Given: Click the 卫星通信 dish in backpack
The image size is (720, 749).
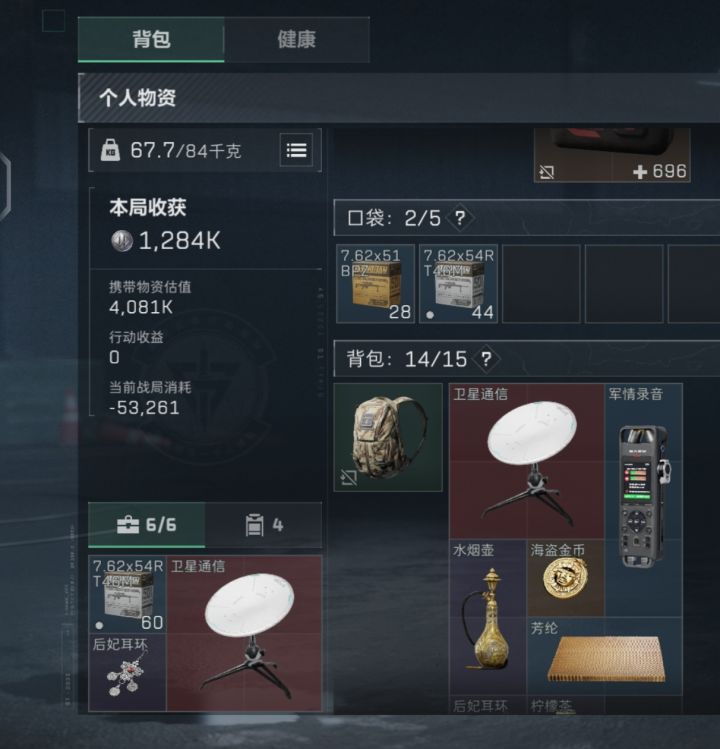Looking at the screenshot, I should [x=527, y=461].
